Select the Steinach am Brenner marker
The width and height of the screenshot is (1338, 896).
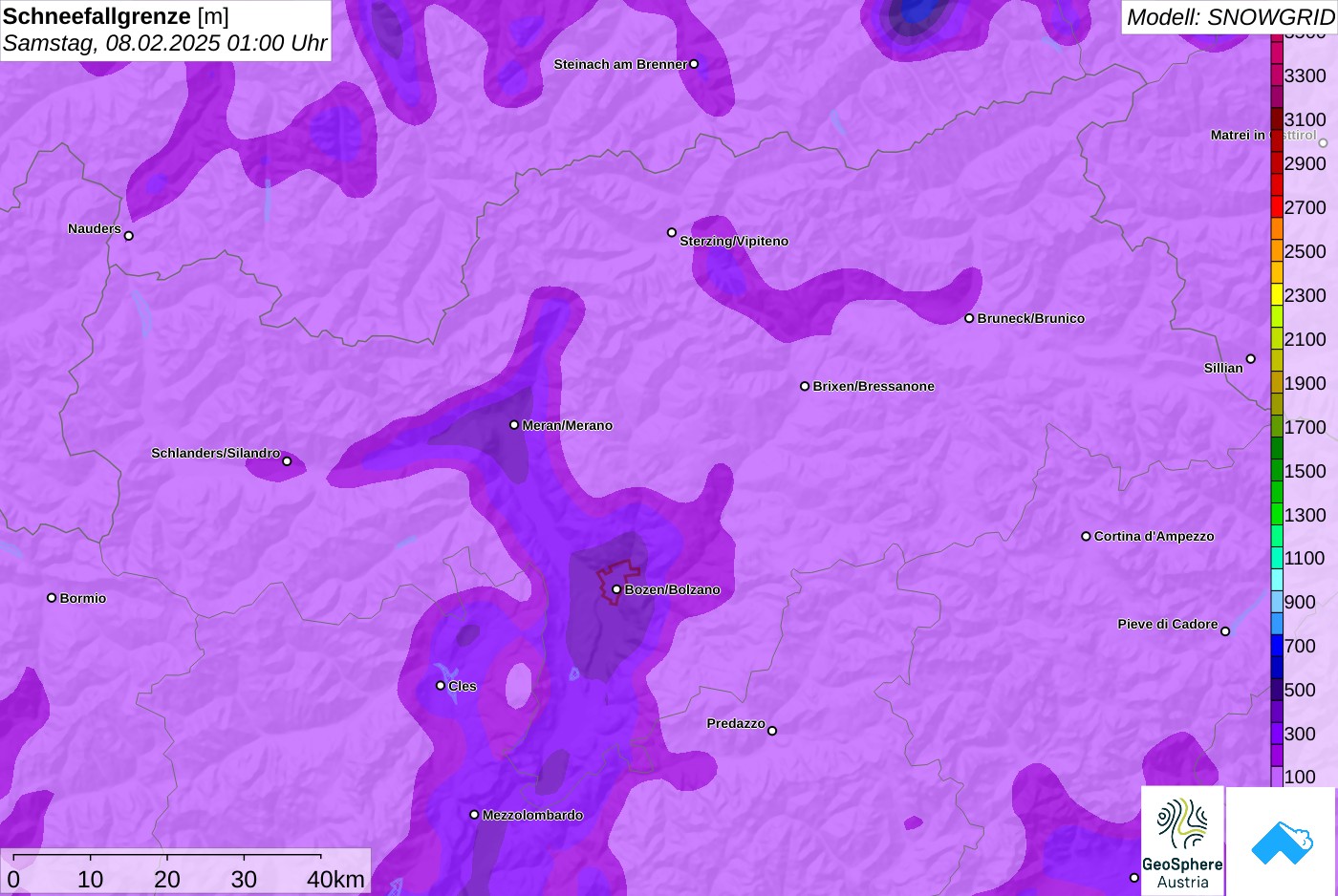(x=694, y=64)
